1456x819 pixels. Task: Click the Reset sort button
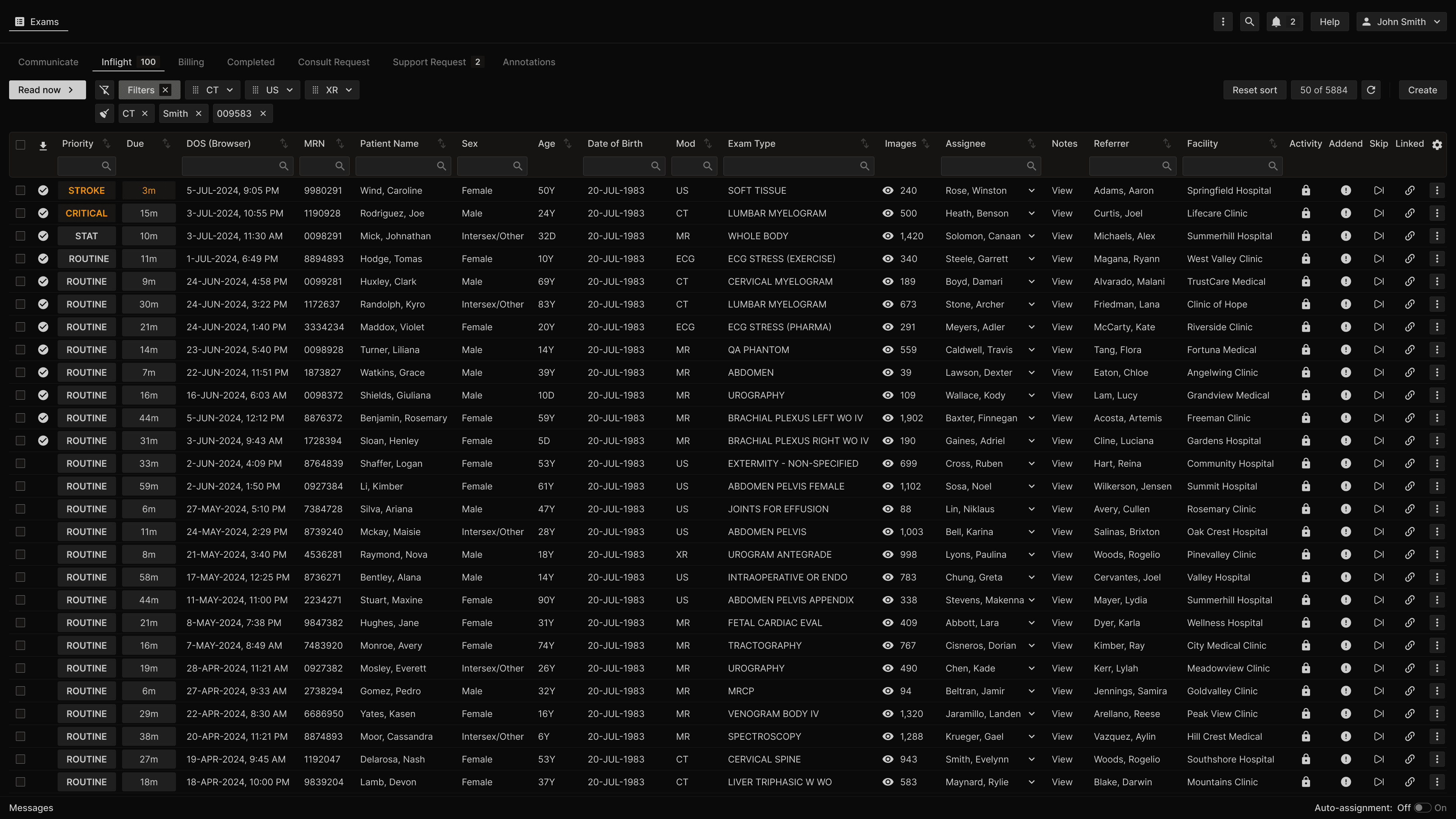click(1254, 90)
